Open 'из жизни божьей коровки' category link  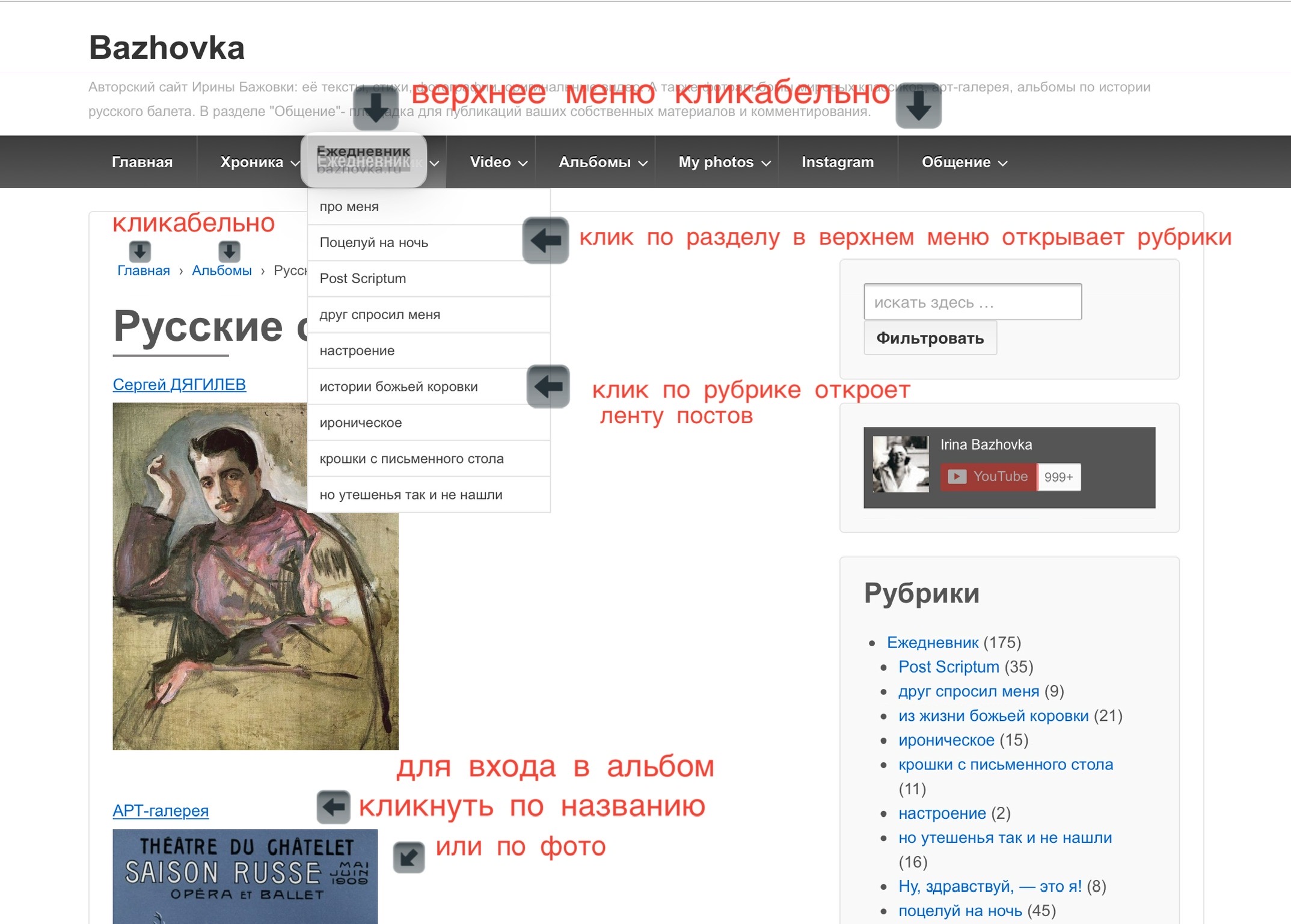pyautogui.click(x=993, y=716)
